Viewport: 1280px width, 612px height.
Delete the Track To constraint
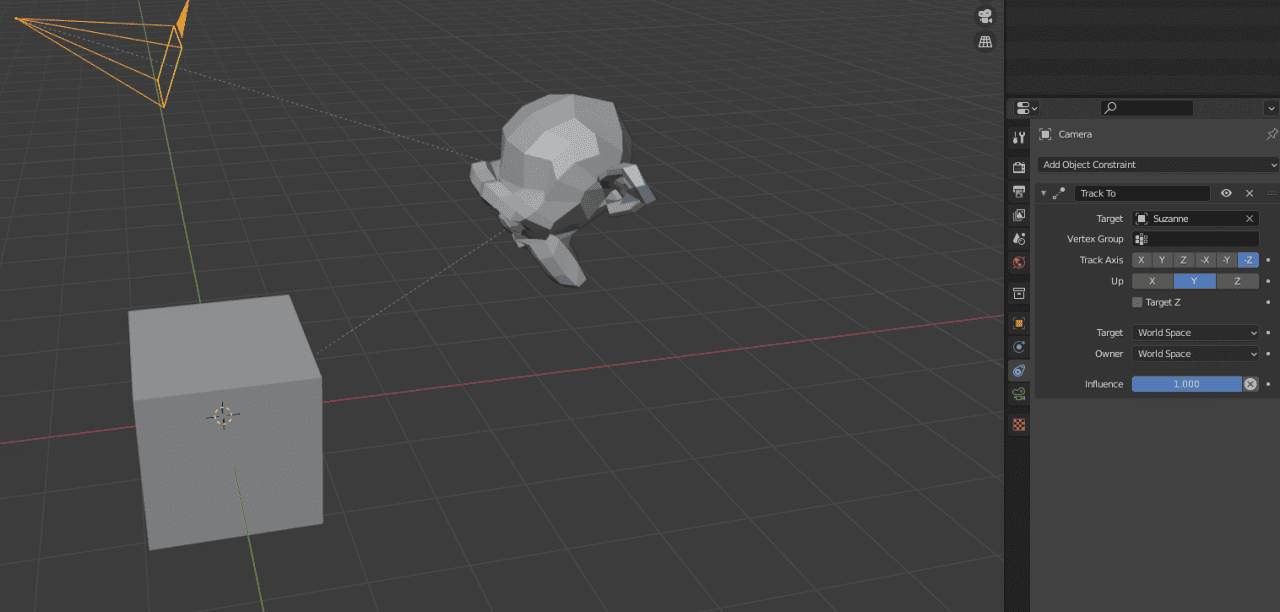point(1249,193)
